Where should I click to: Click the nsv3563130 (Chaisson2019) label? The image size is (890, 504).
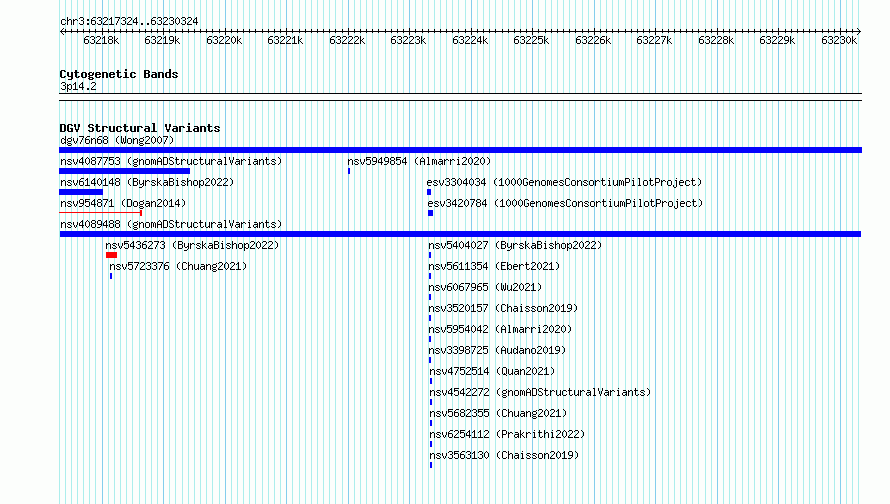[x=504, y=455]
